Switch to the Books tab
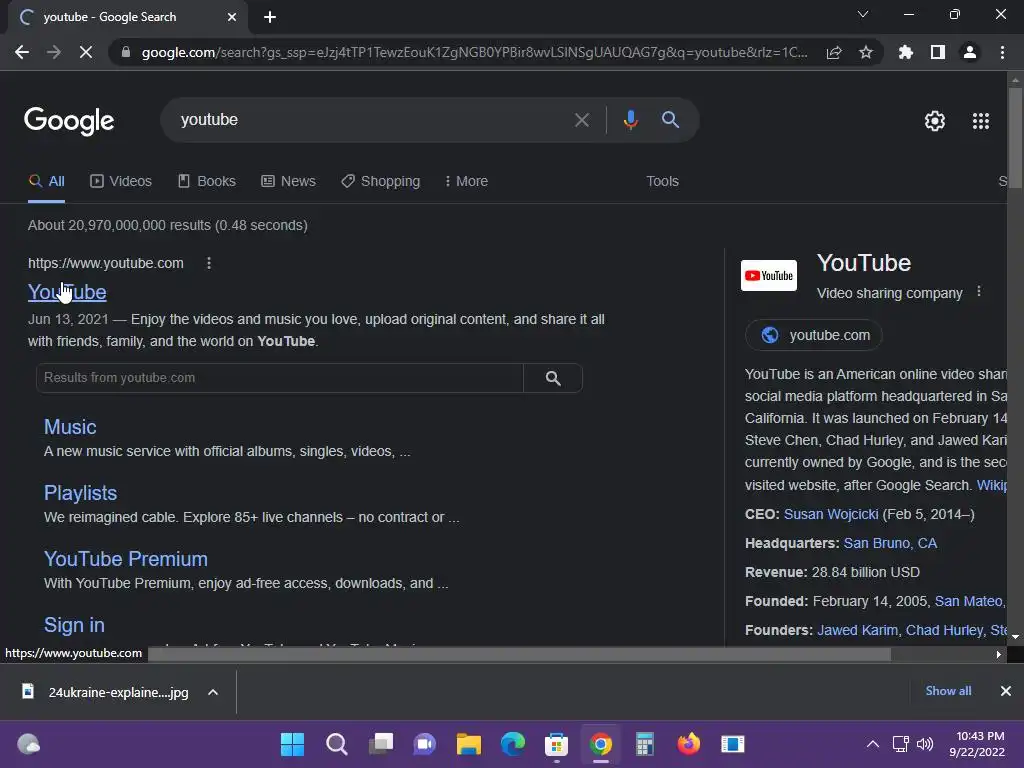Screen dimensions: 1024x768 (x=207, y=182)
